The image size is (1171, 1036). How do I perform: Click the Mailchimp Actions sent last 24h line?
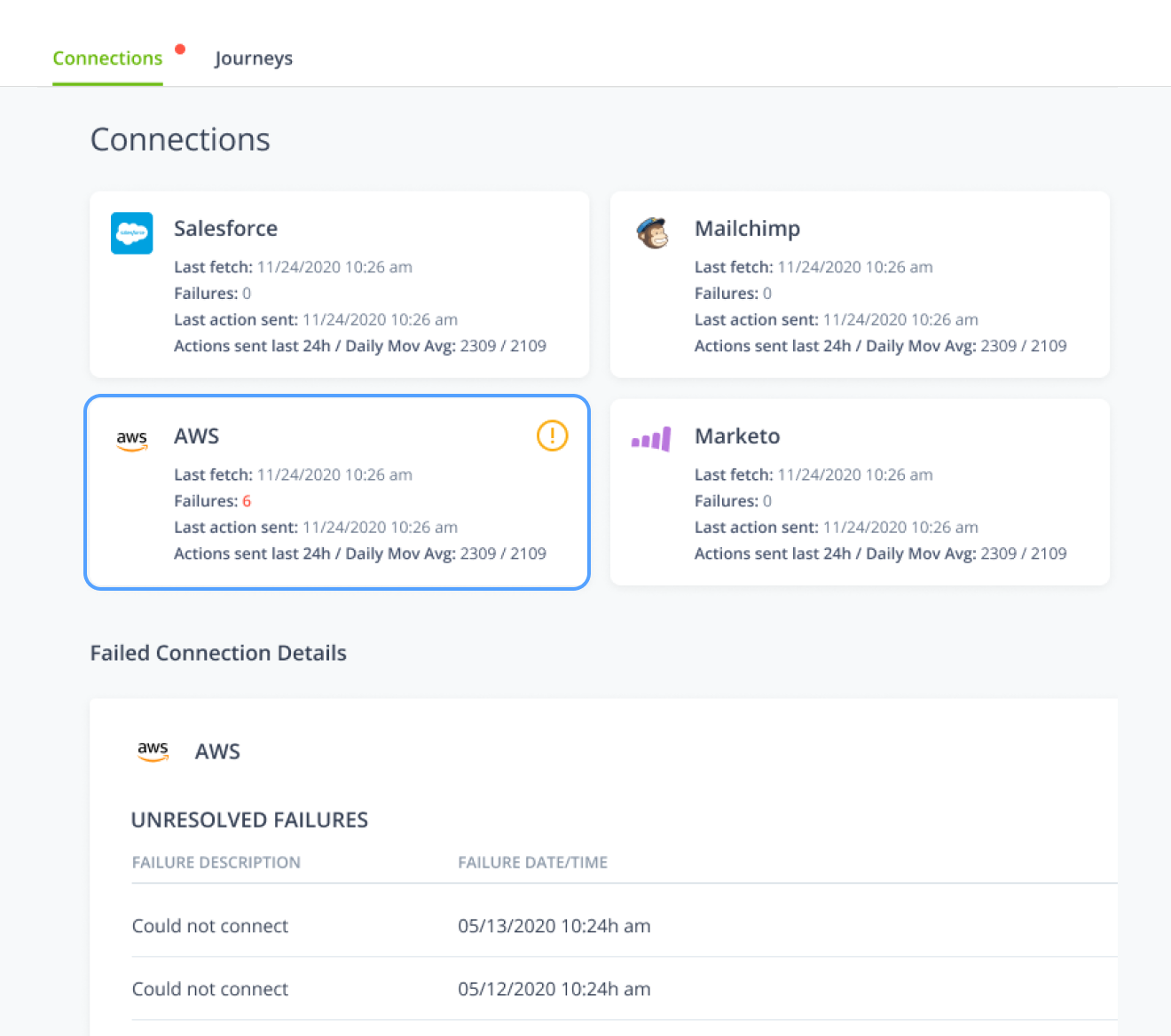(x=881, y=346)
